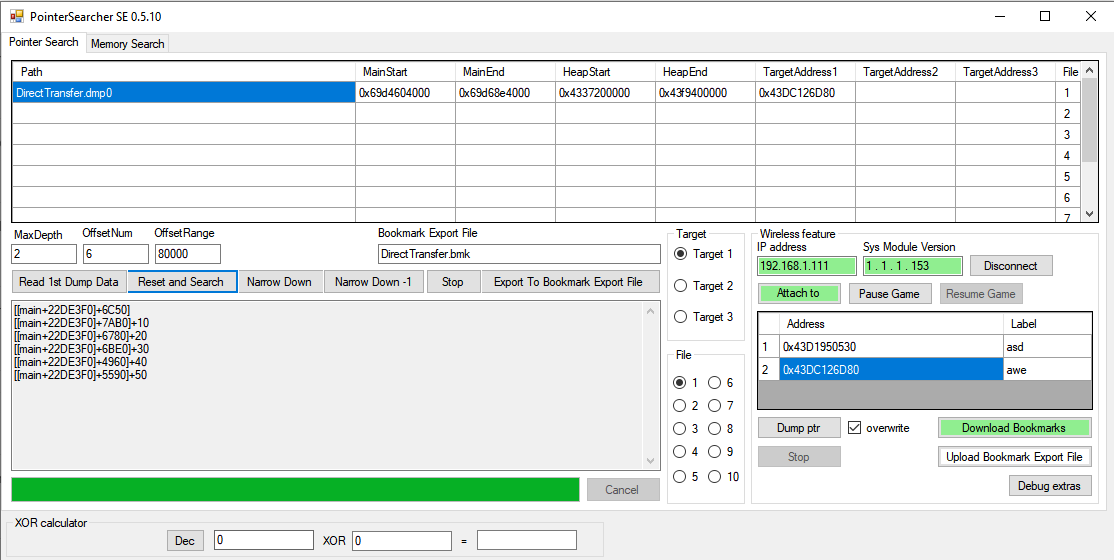The image size is (1114, 560).
Task: Select the Target 1 radio button
Action: (x=681, y=254)
